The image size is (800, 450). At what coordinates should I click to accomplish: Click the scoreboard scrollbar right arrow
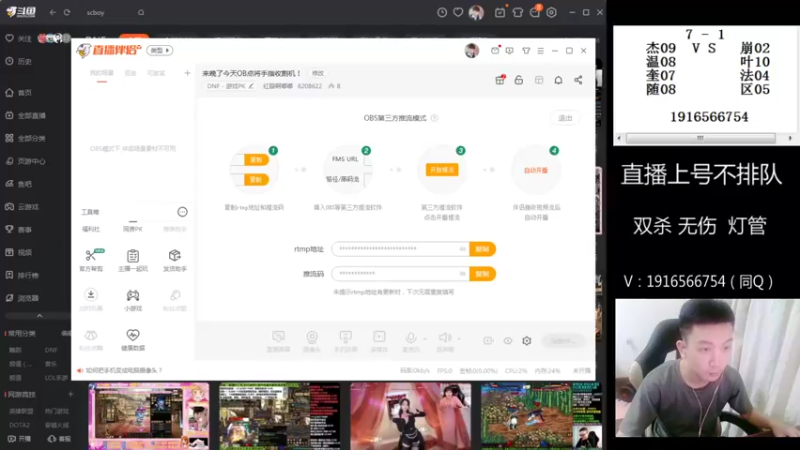click(790, 138)
